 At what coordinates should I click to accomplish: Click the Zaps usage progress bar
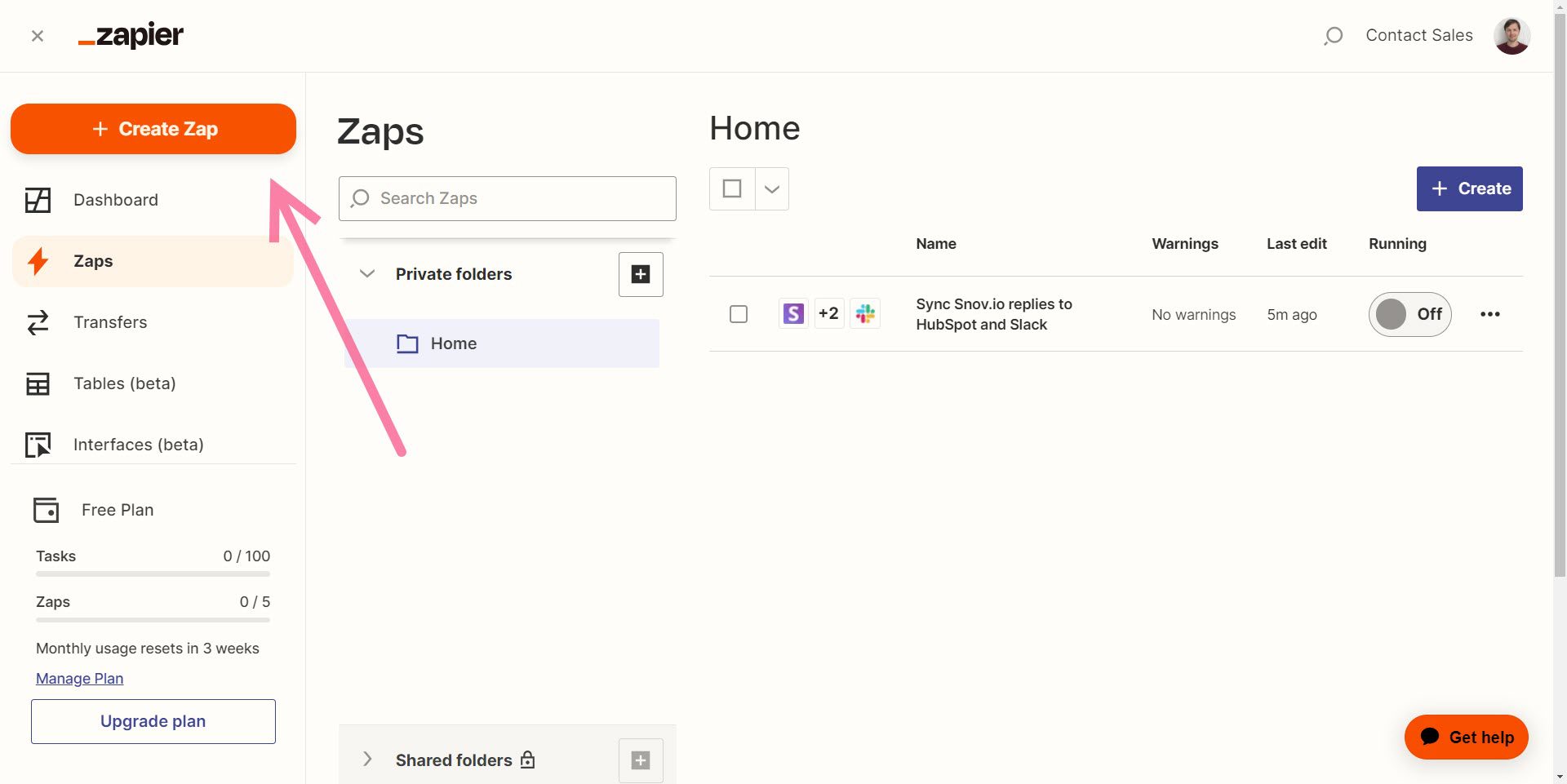tap(153, 620)
